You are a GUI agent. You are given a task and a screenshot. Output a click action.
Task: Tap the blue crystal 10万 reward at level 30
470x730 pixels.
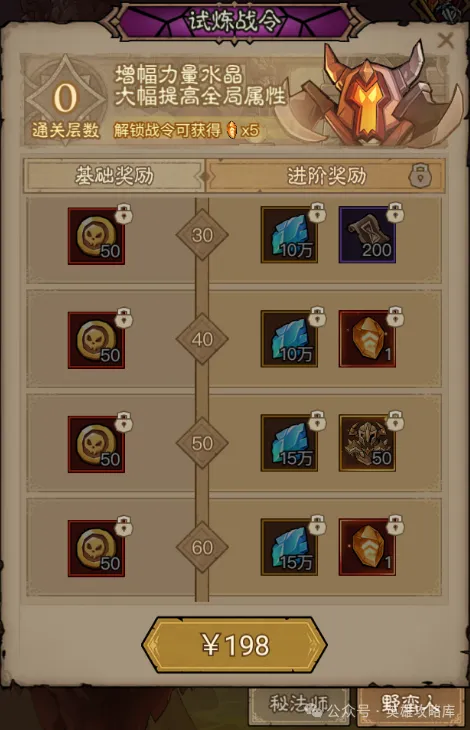[289, 235]
